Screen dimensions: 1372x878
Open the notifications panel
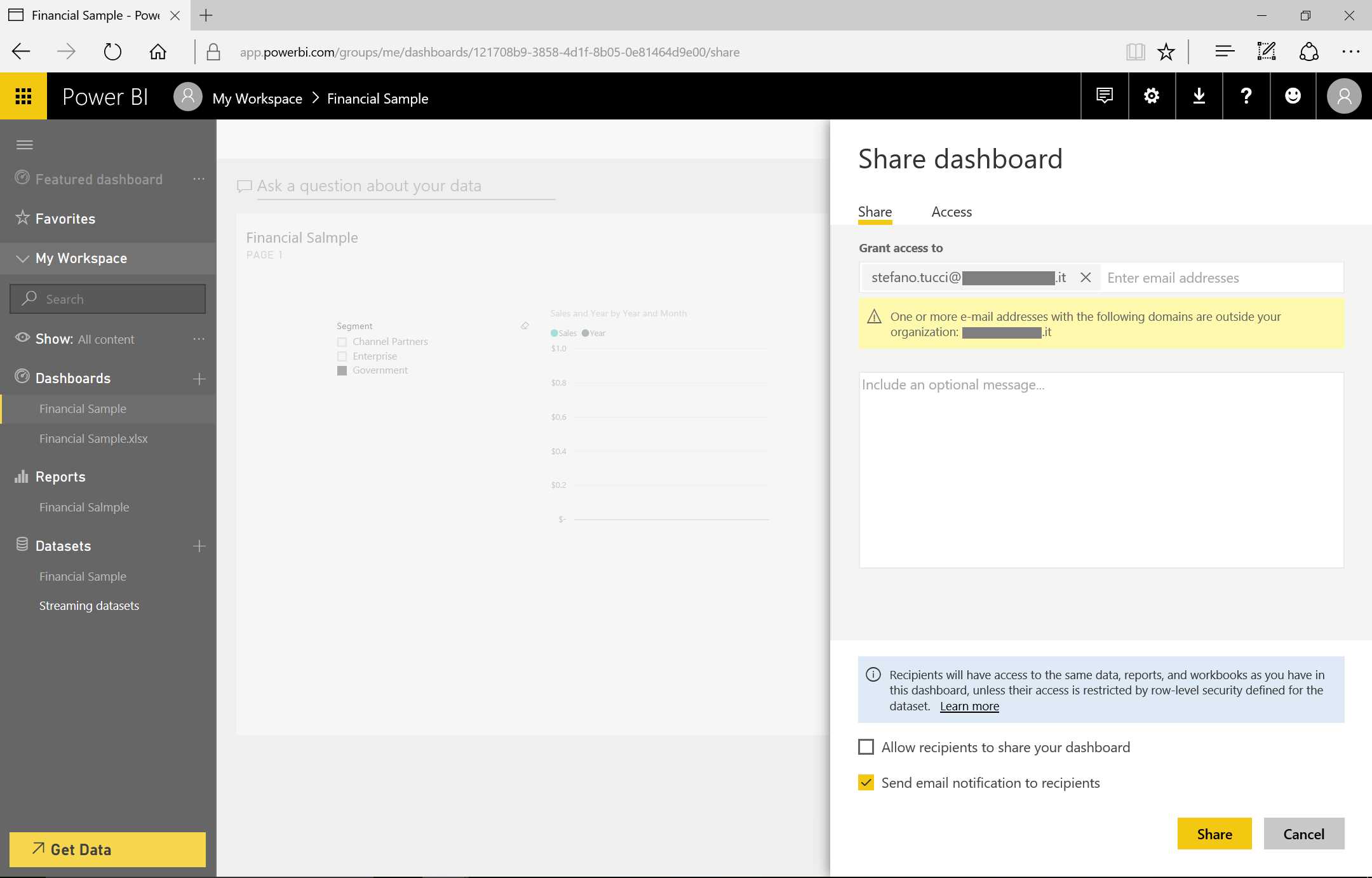pyautogui.click(x=1104, y=96)
